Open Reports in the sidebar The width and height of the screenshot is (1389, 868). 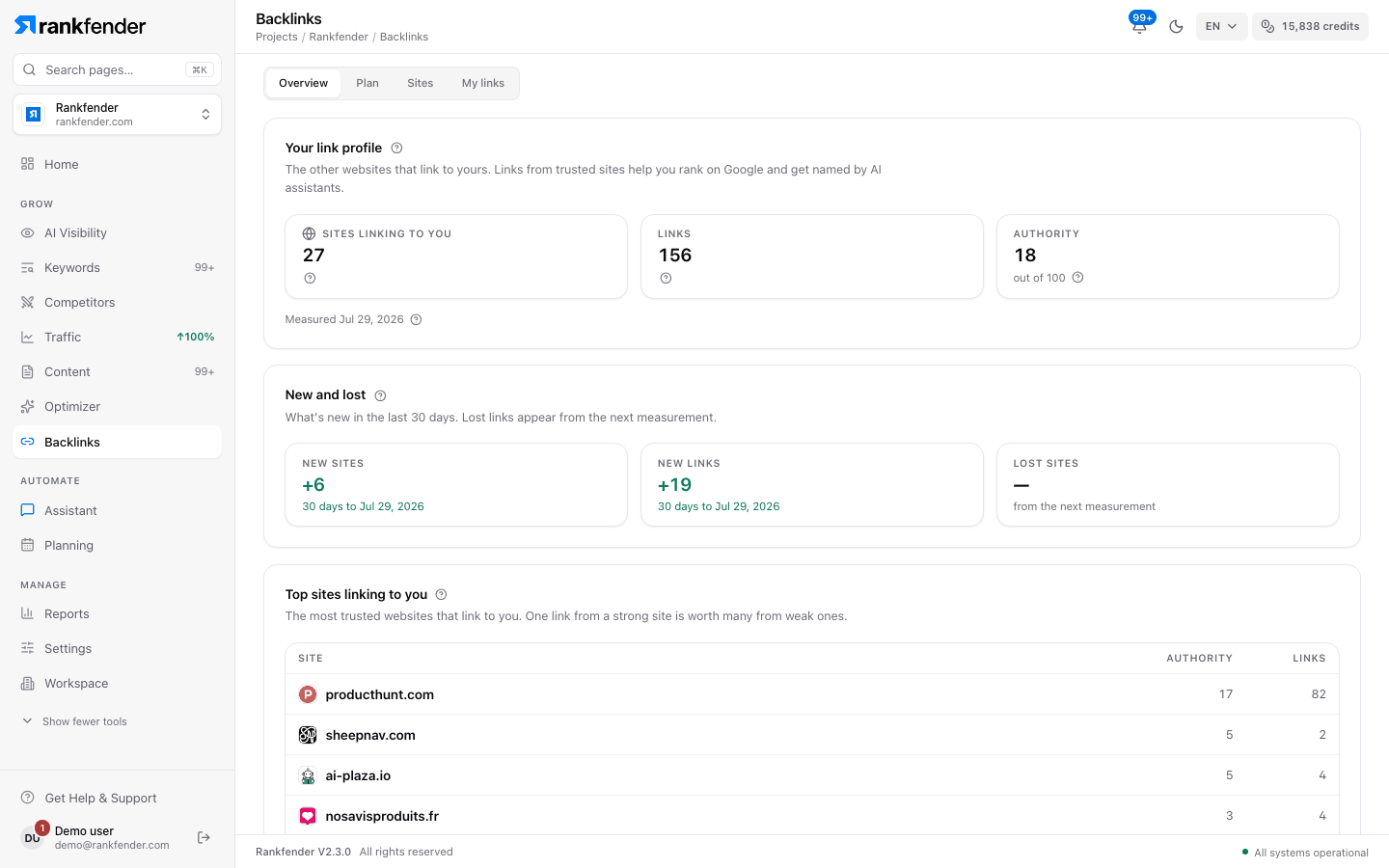click(x=118, y=613)
